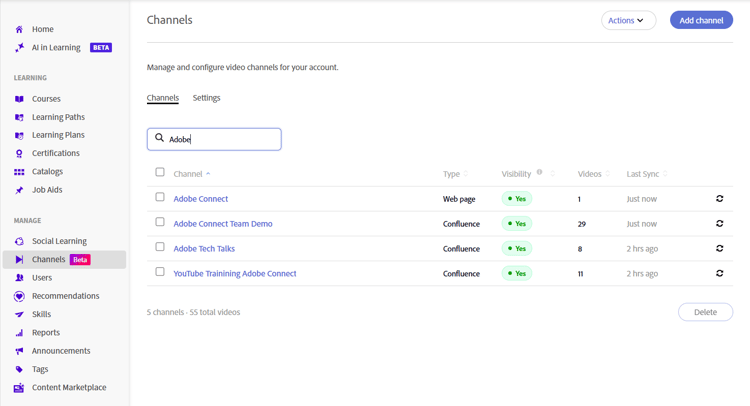Click the Delete button

coord(706,312)
